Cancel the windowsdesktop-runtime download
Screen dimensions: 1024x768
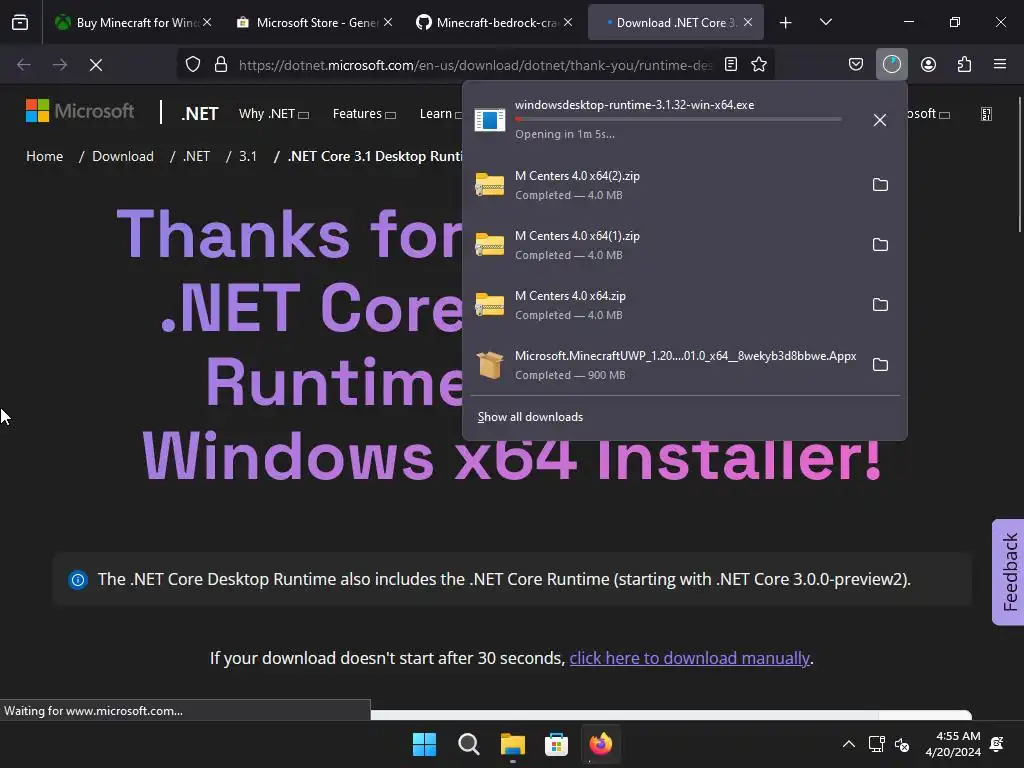tap(880, 120)
